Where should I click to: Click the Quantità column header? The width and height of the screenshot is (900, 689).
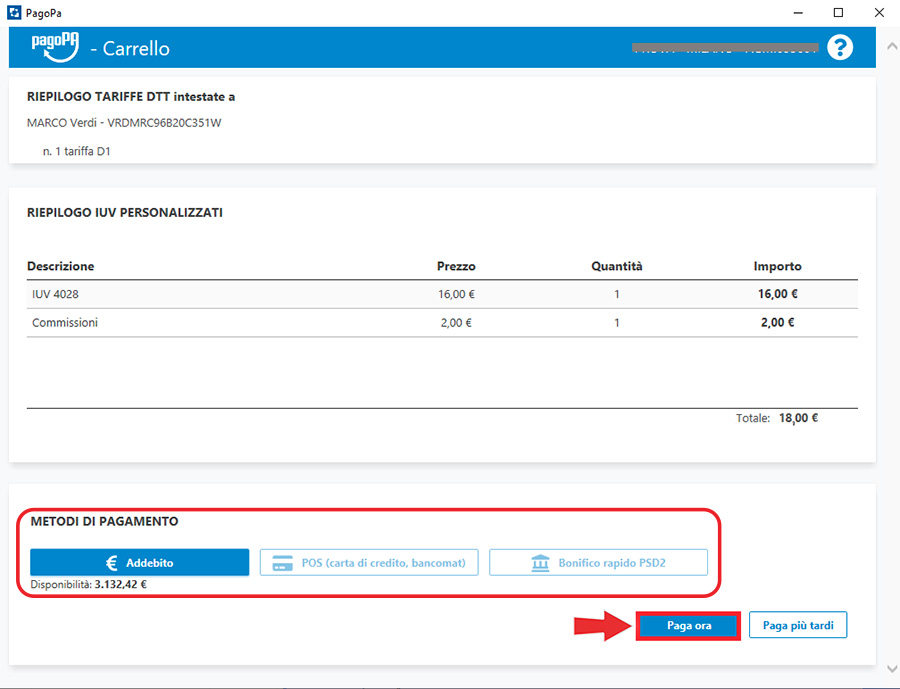pos(616,266)
